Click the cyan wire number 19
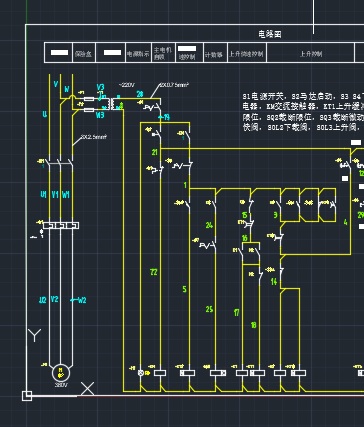Viewport: 364px width, 427px height. coord(166,117)
